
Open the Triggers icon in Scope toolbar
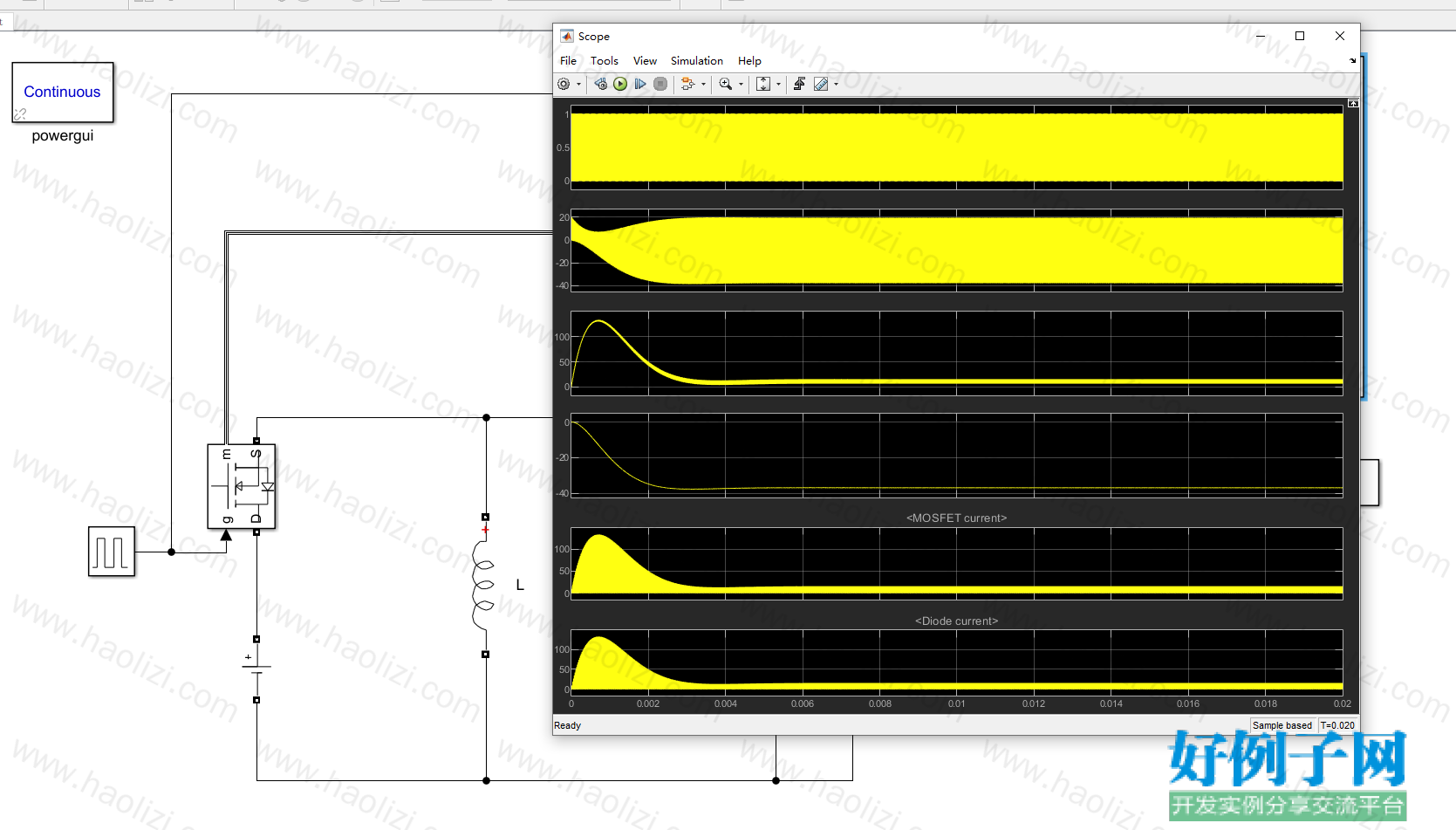pyautogui.click(x=799, y=84)
